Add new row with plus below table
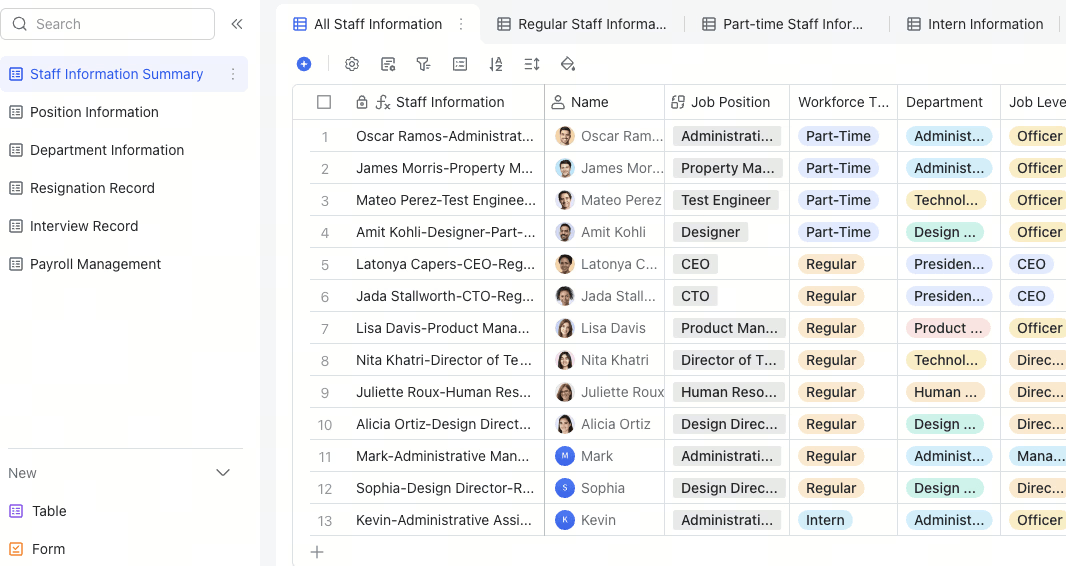This screenshot has width=1066, height=566. [317, 552]
